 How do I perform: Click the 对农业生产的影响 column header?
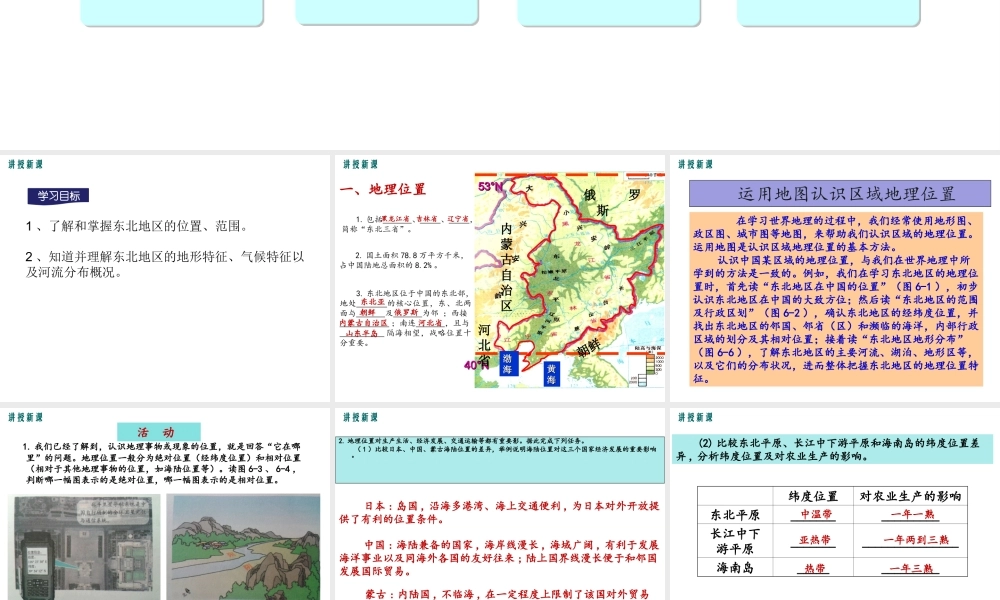(x=911, y=496)
